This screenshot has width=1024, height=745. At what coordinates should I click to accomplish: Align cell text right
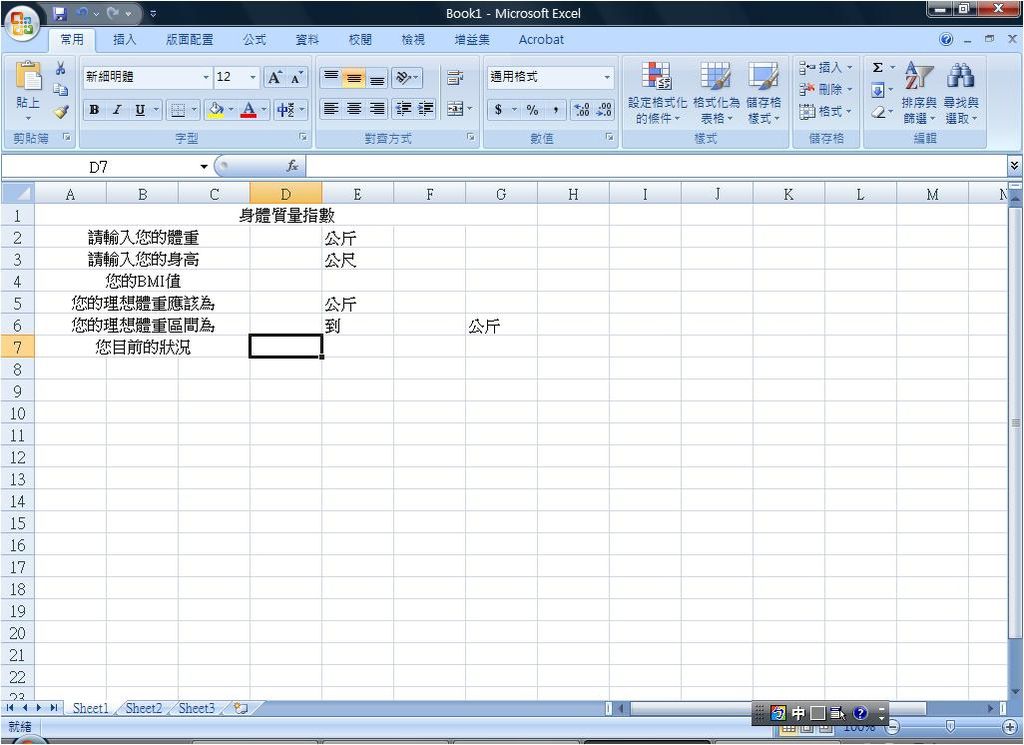[x=377, y=108]
